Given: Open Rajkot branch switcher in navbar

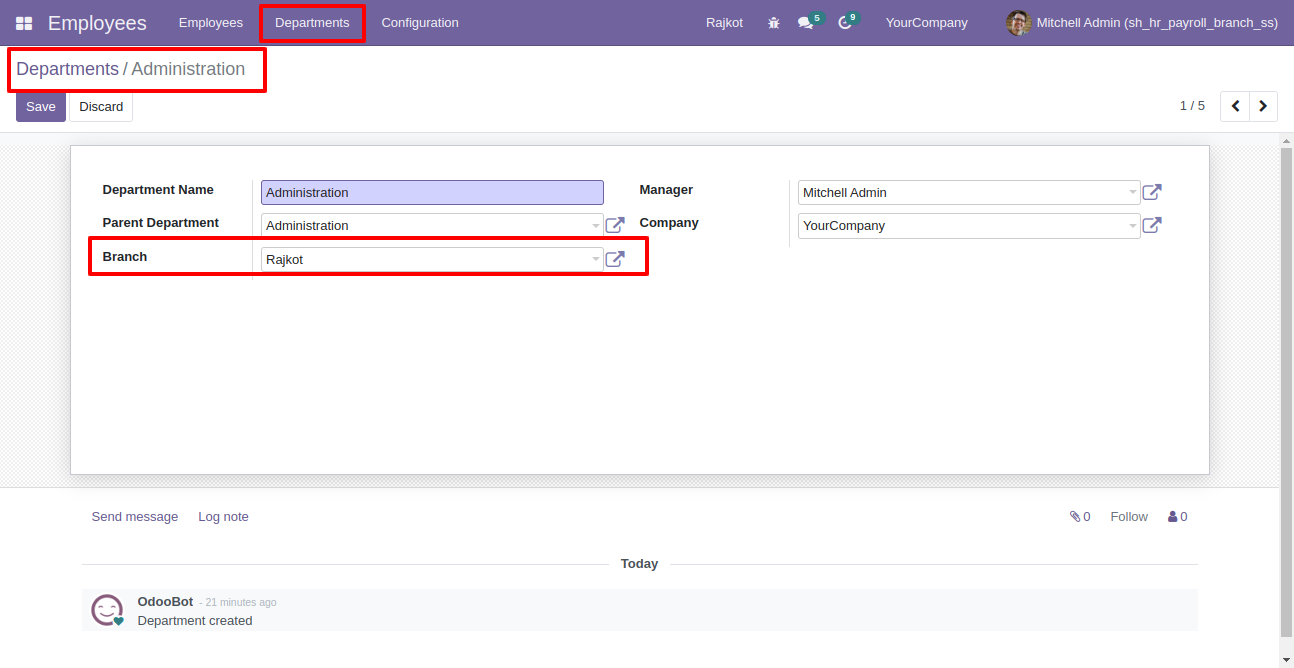Looking at the screenshot, I should 724,22.
